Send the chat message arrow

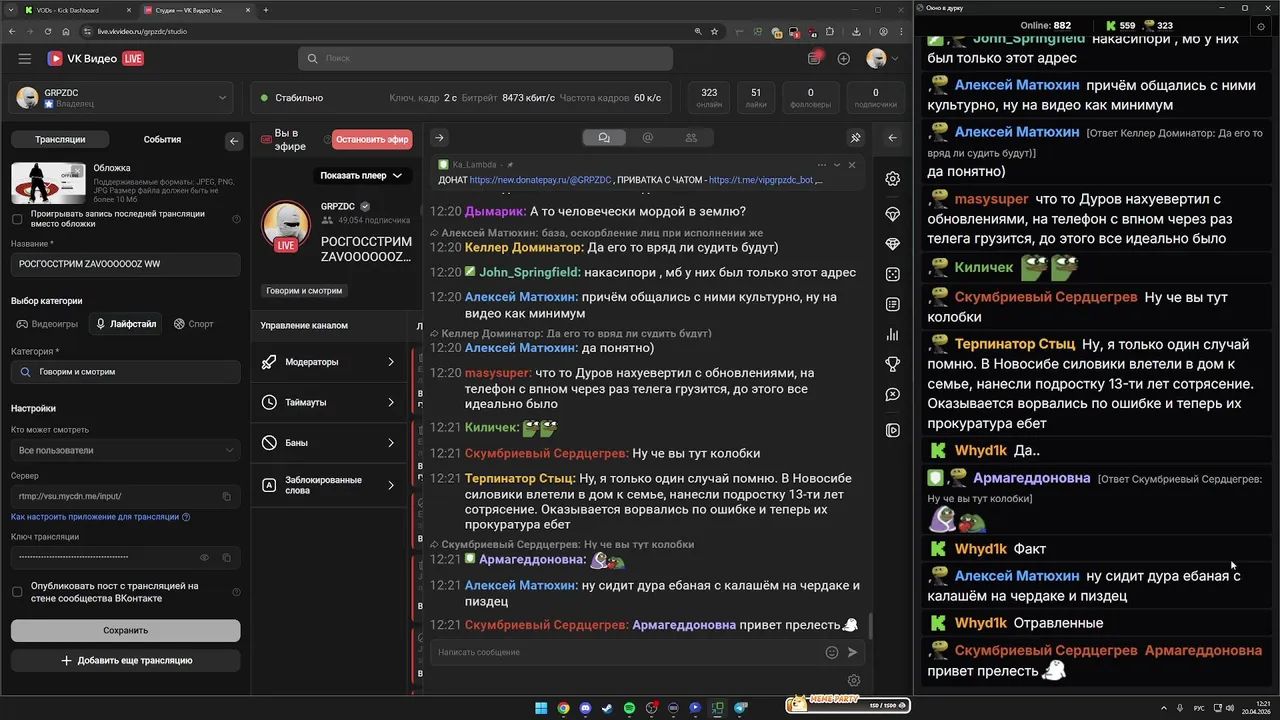pos(852,652)
